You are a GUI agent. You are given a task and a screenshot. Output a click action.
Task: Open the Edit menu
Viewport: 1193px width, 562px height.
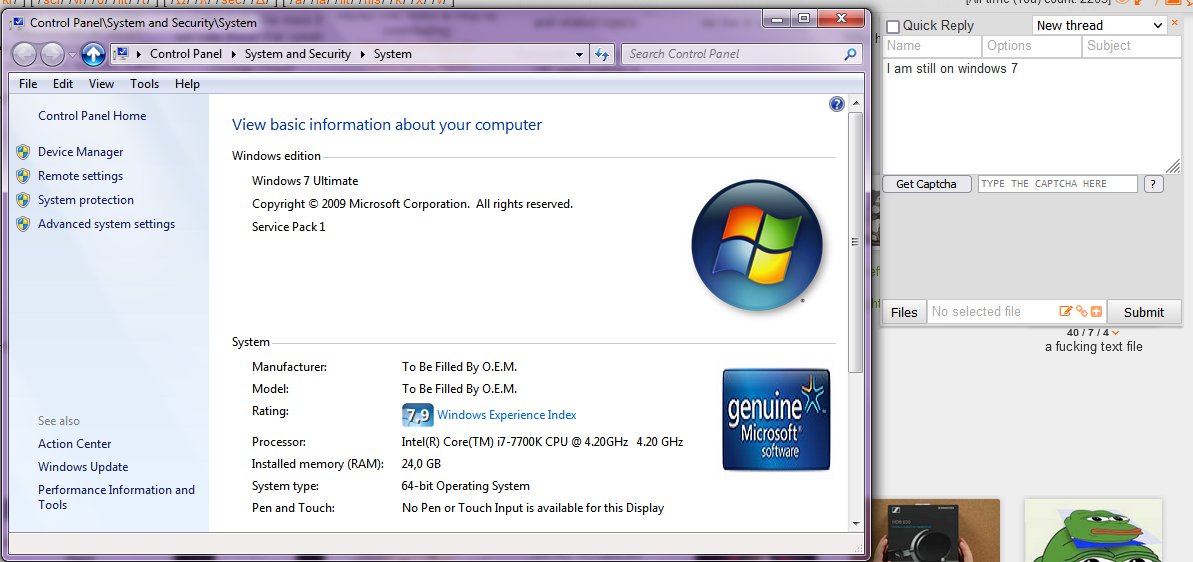click(x=63, y=84)
